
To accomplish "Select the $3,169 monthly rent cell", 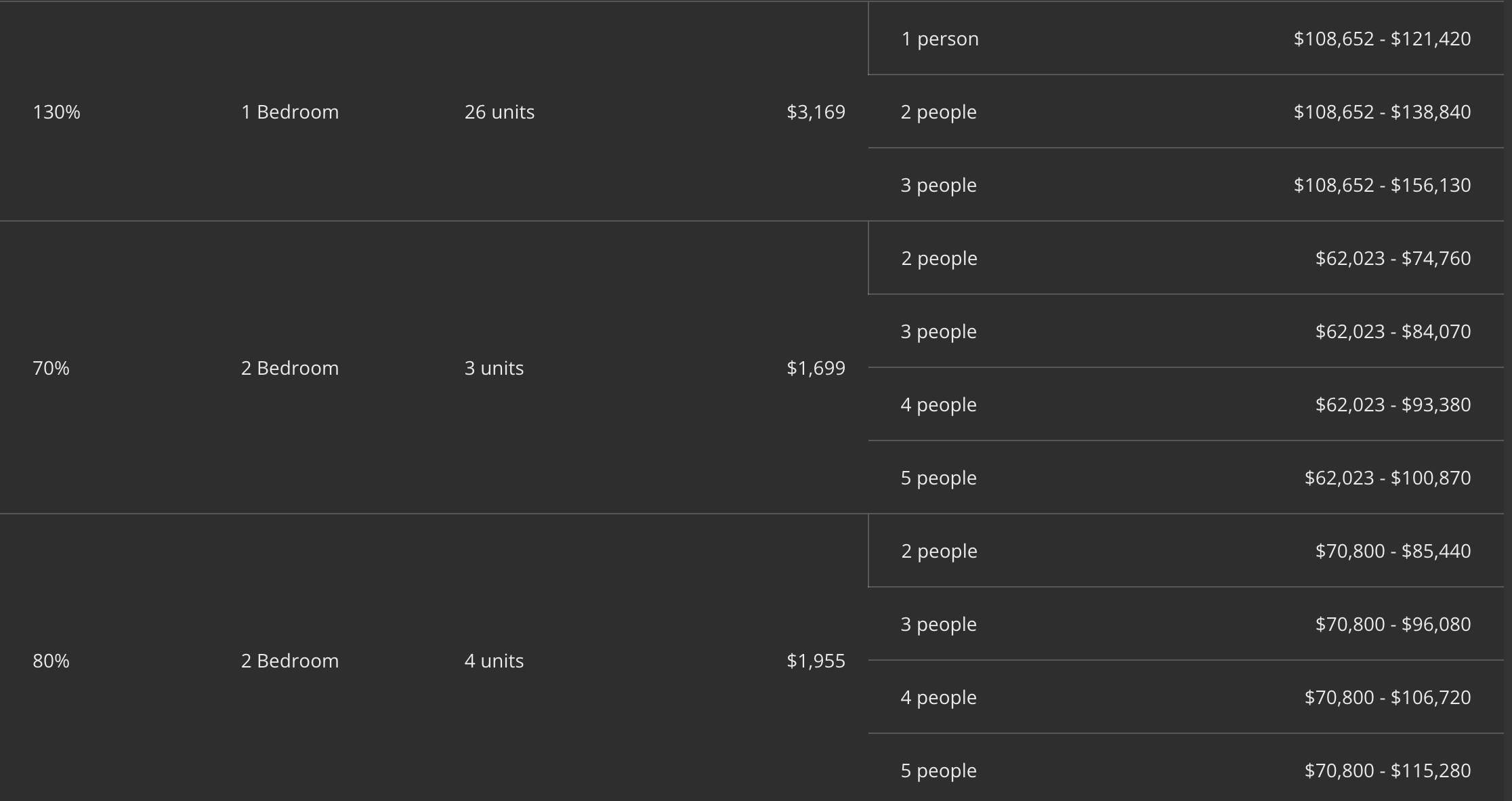I will click(816, 112).
